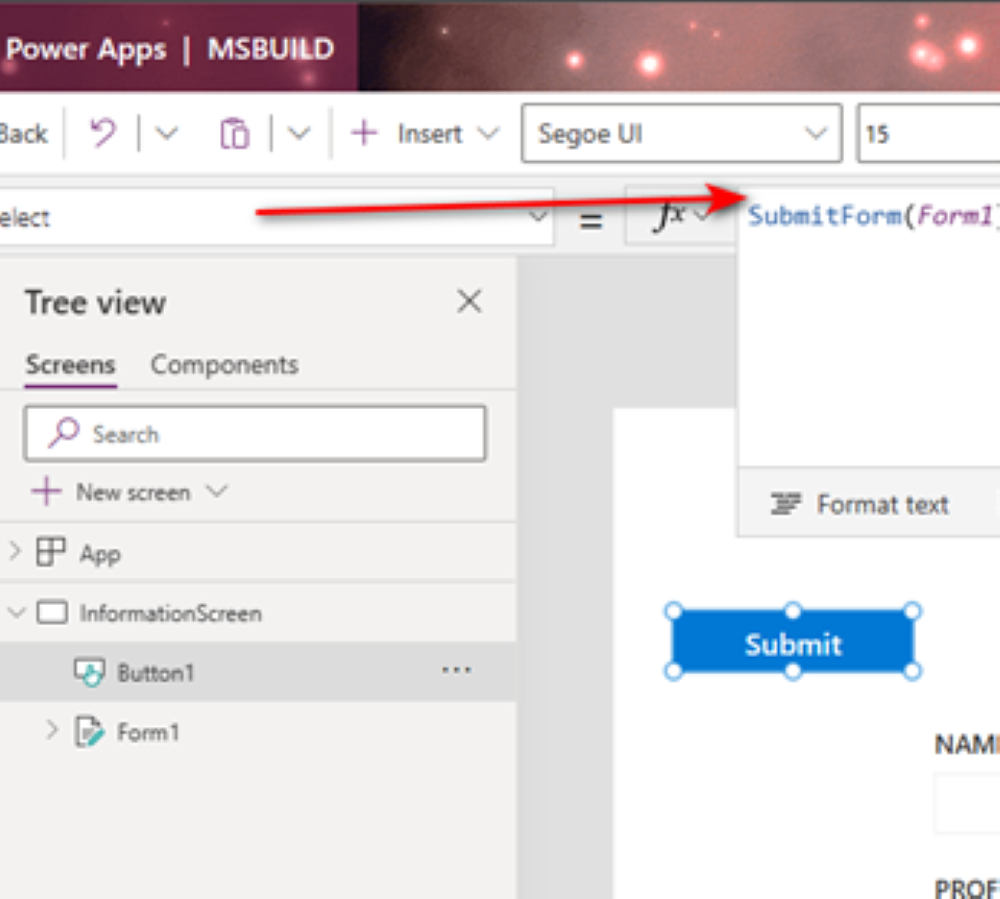Click the search magnifier in Tree view
The width and height of the screenshot is (1000, 899).
tap(62, 433)
